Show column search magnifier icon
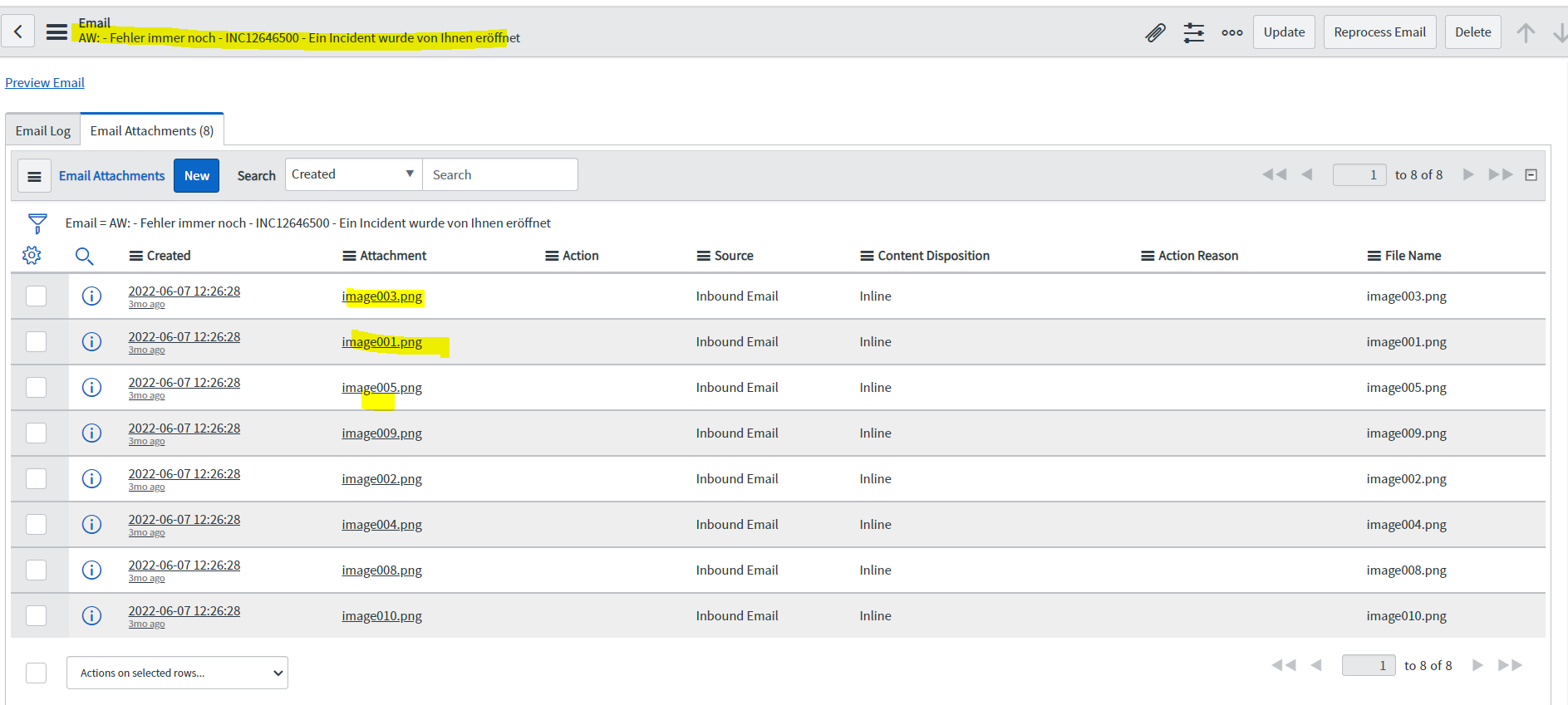Viewport: 1568px width, 705px height. (x=84, y=256)
